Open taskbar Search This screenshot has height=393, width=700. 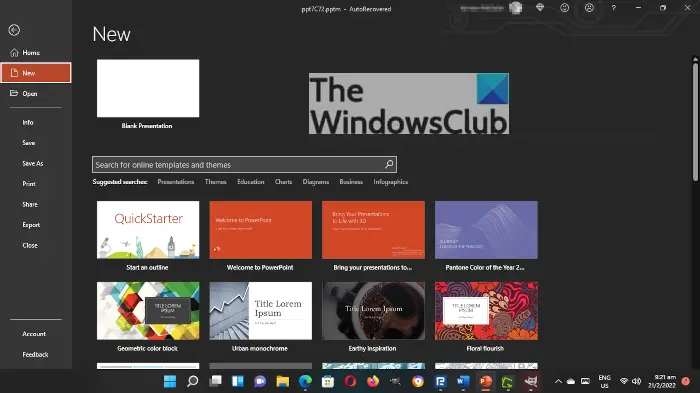[192, 381]
